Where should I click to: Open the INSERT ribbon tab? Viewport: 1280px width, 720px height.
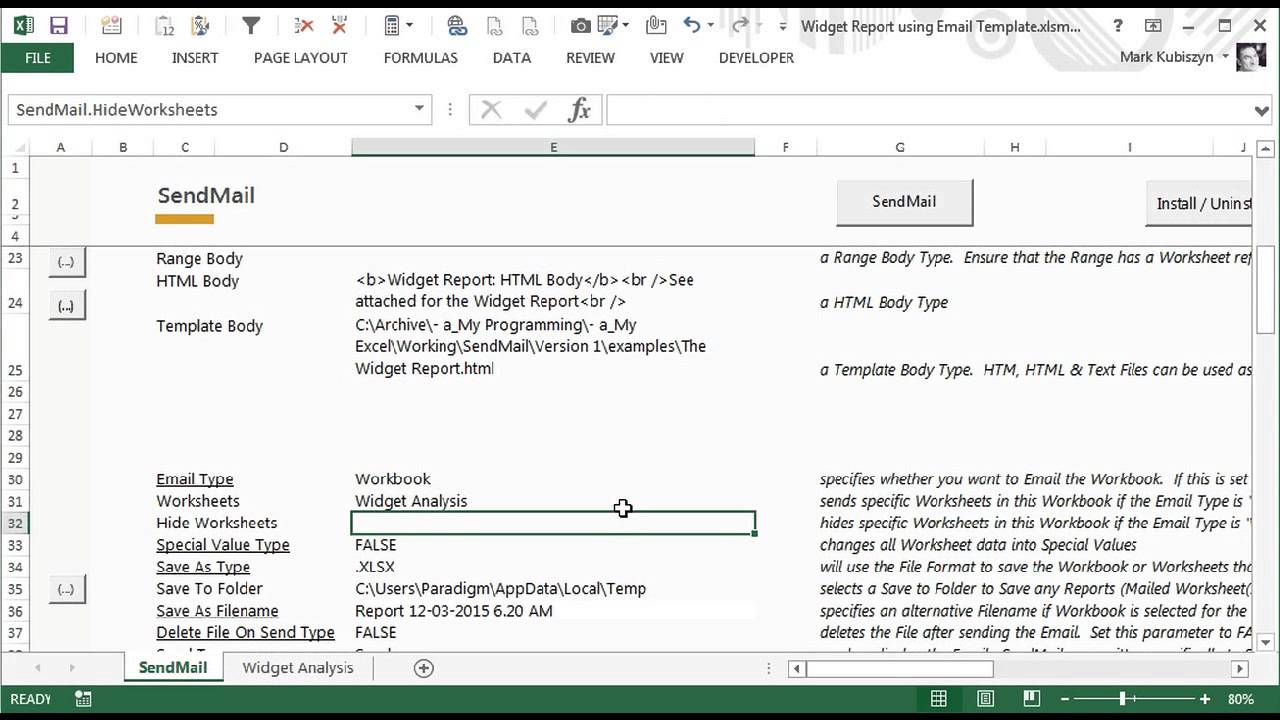(x=195, y=58)
